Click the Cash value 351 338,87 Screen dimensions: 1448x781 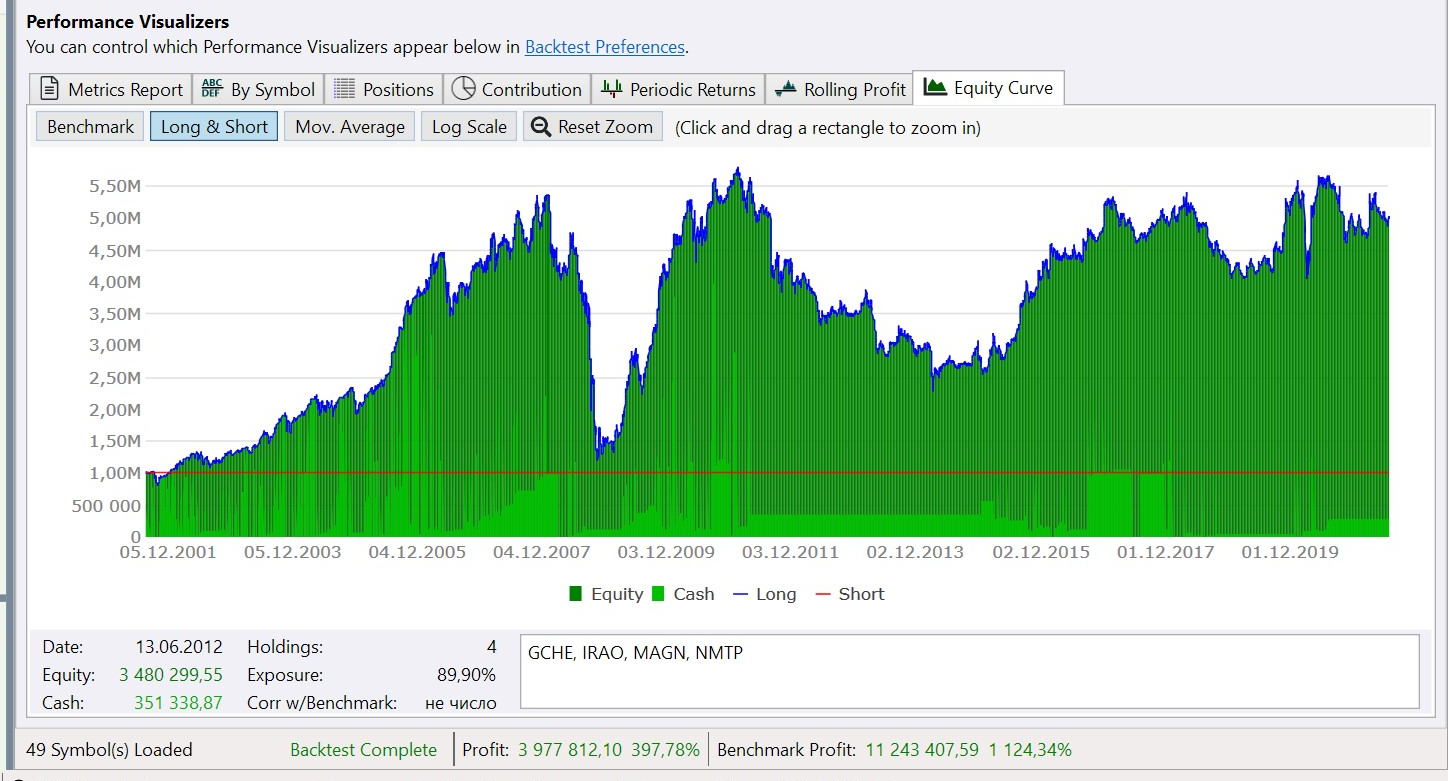tap(178, 703)
